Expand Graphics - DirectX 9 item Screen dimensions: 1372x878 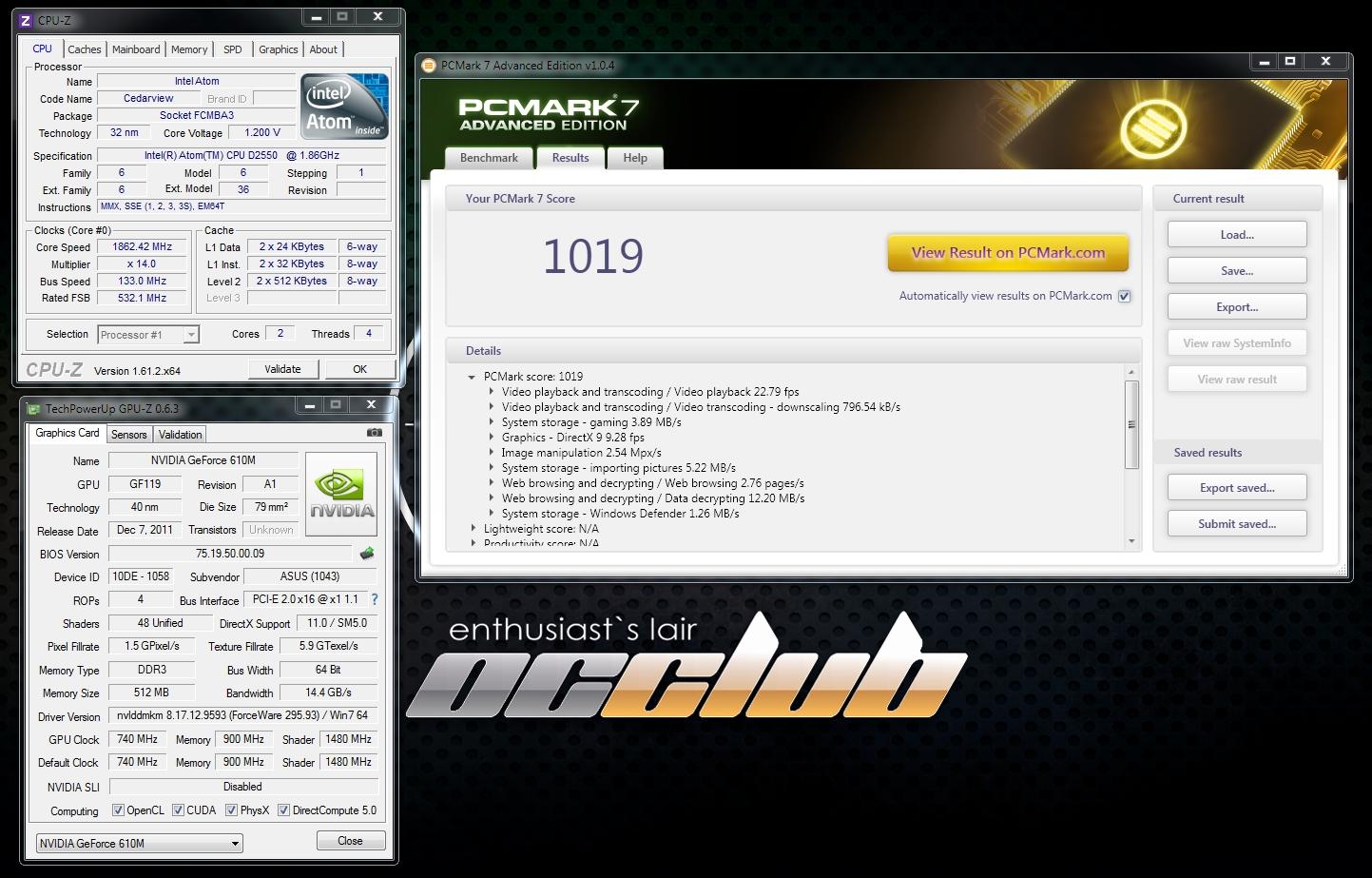tap(492, 438)
